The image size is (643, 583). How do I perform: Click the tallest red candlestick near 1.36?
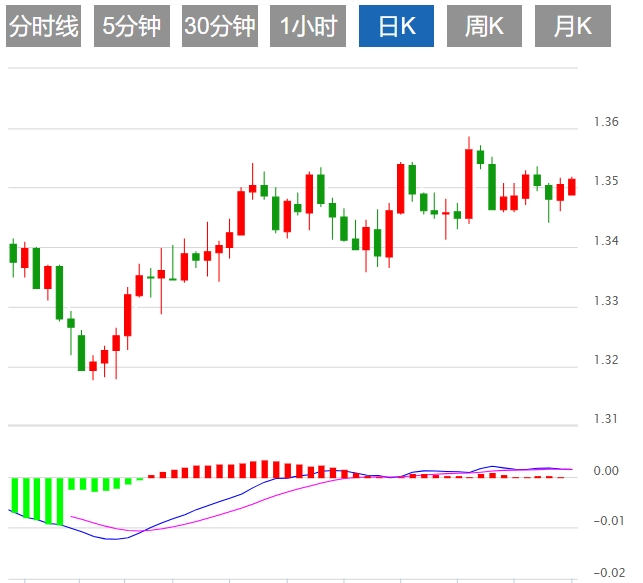469,184
